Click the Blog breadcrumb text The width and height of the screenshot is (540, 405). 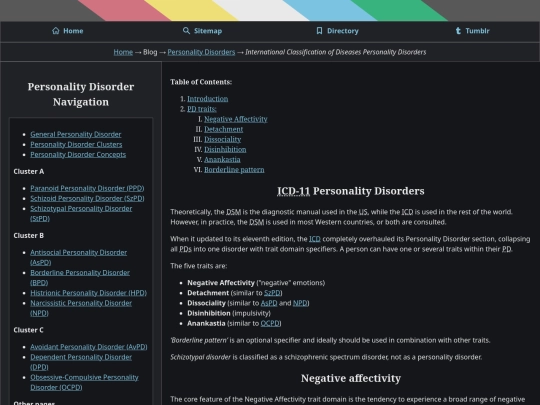click(x=150, y=52)
